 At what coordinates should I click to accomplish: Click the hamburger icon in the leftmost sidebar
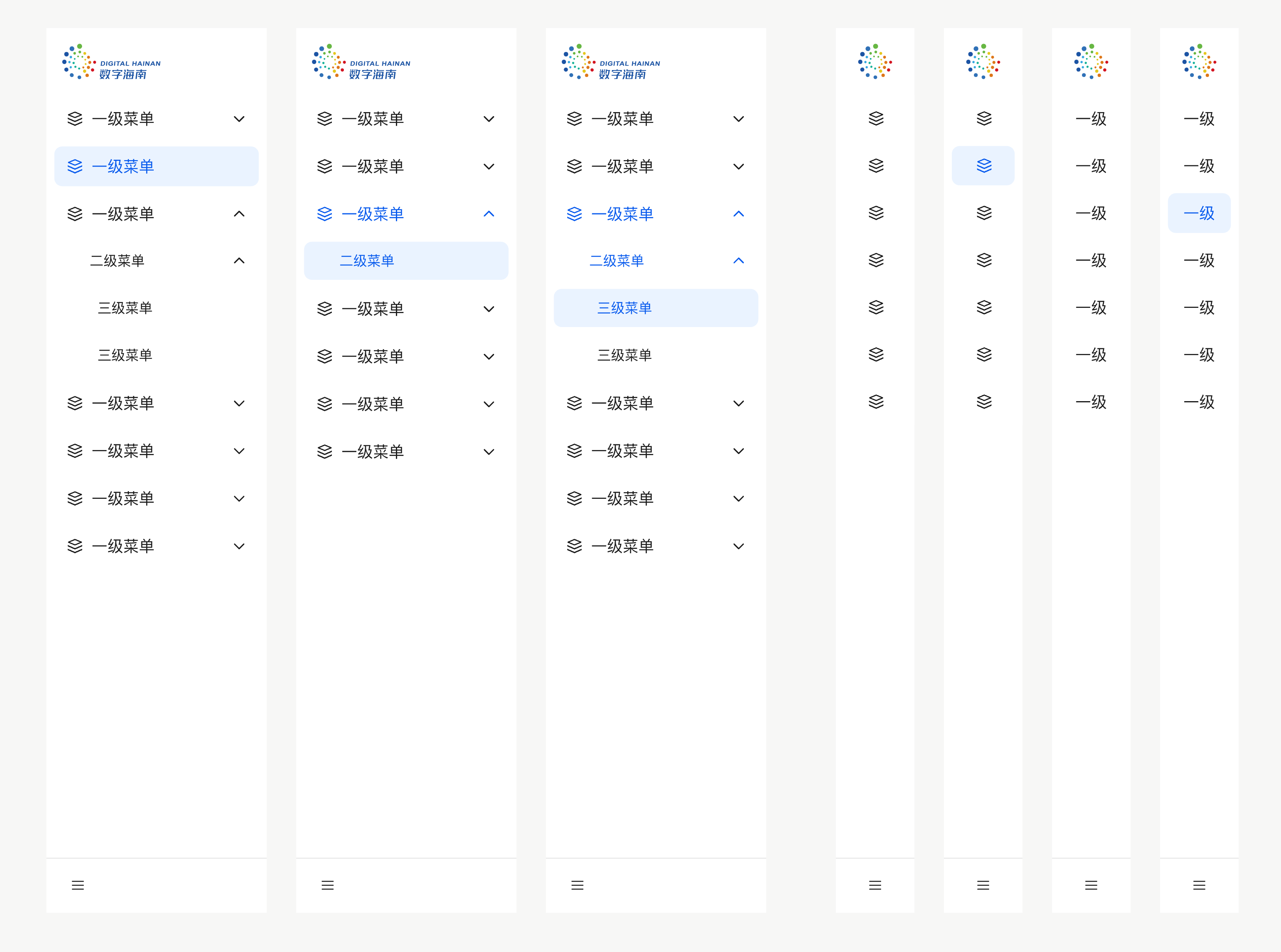tap(78, 885)
